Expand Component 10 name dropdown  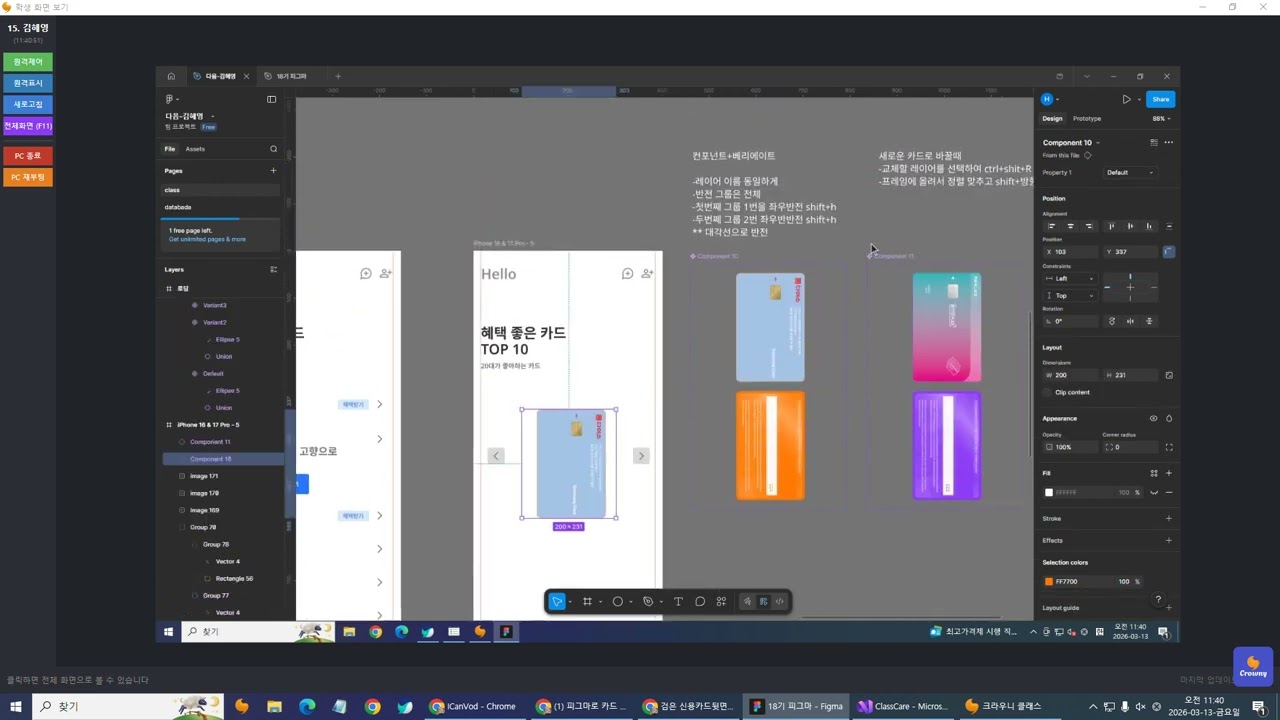(x=1098, y=143)
